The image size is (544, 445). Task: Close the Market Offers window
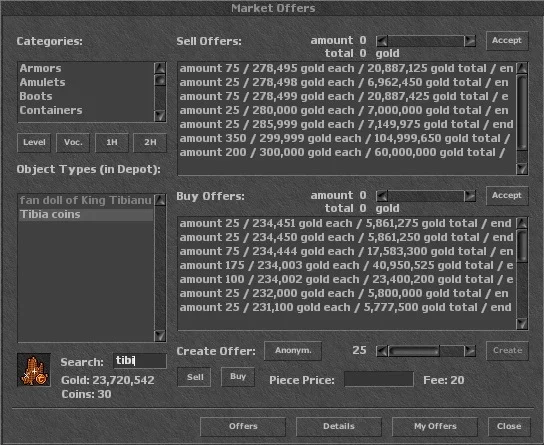509,426
